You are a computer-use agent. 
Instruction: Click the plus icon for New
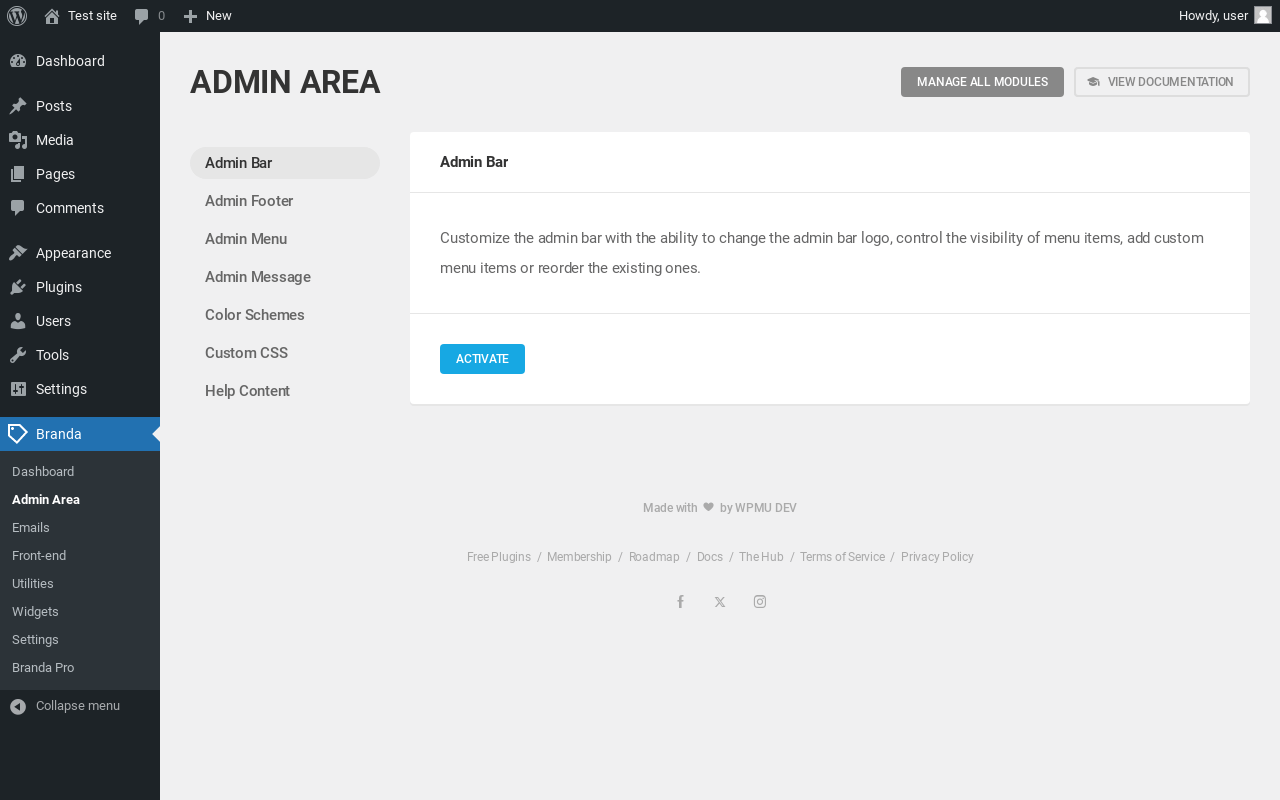click(190, 16)
